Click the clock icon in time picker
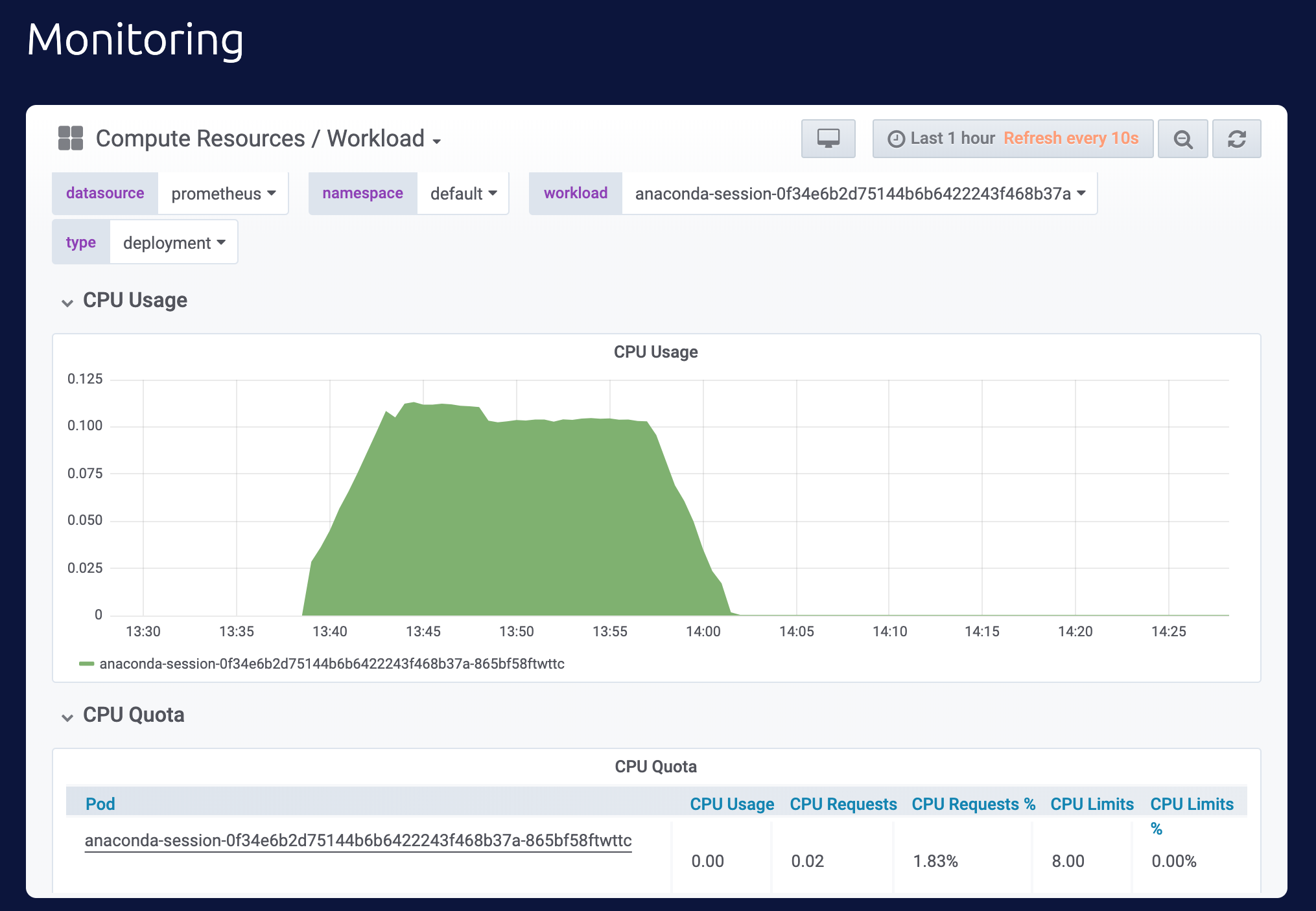Screen dimensions: 1316x911 coord(896,139)
